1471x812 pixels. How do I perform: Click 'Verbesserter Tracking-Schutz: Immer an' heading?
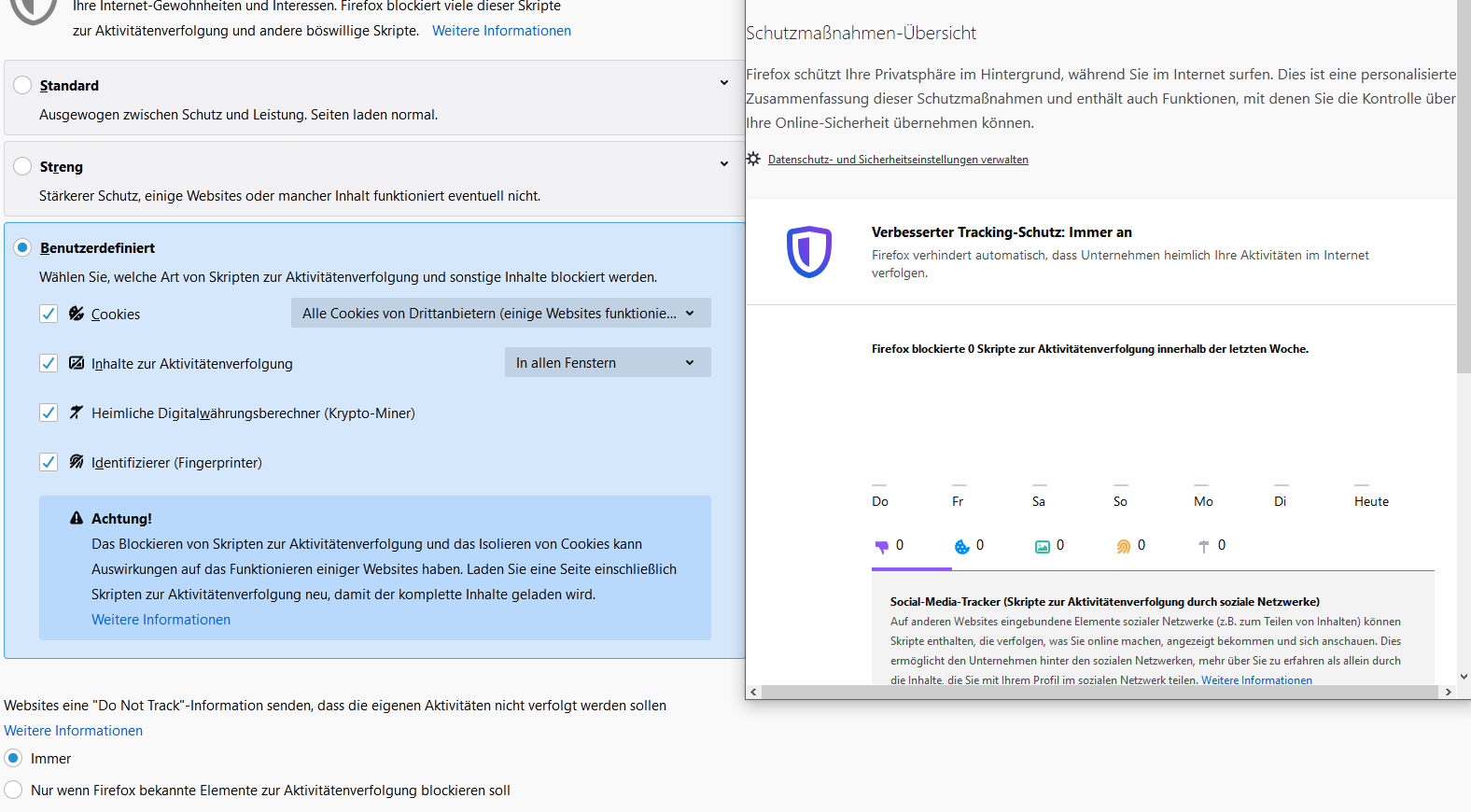coord(1002,232)
